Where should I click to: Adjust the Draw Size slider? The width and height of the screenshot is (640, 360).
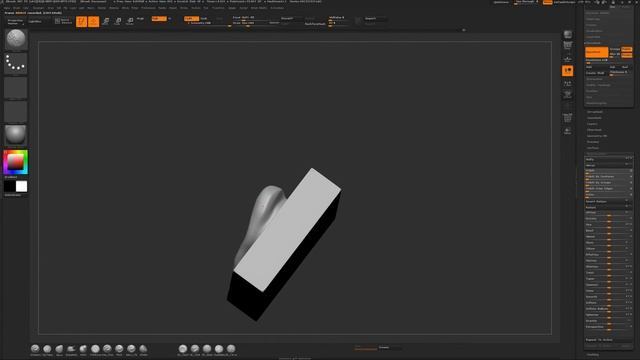pos(250,23)
